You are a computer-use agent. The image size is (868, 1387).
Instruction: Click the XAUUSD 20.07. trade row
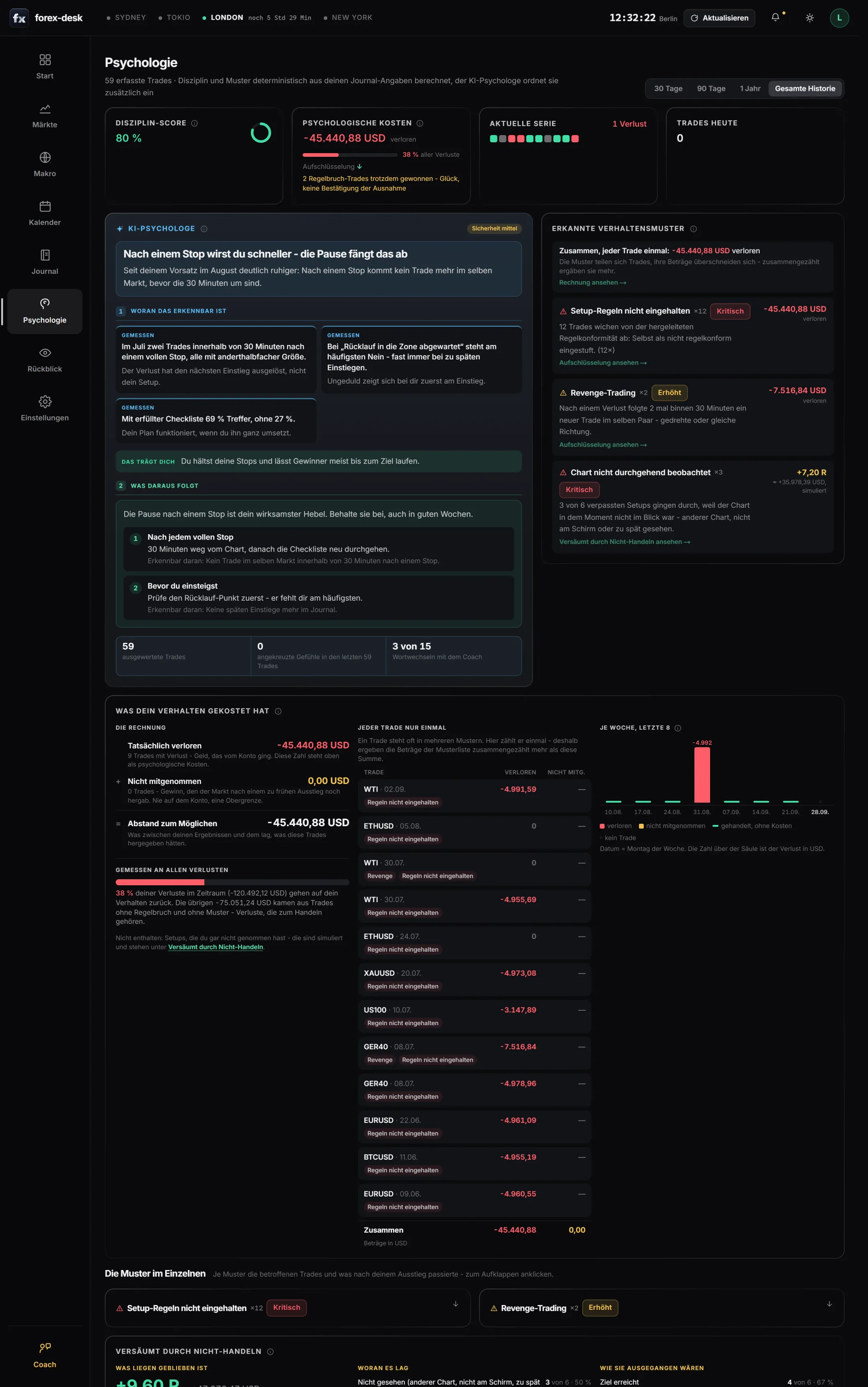tap(474, 979)
